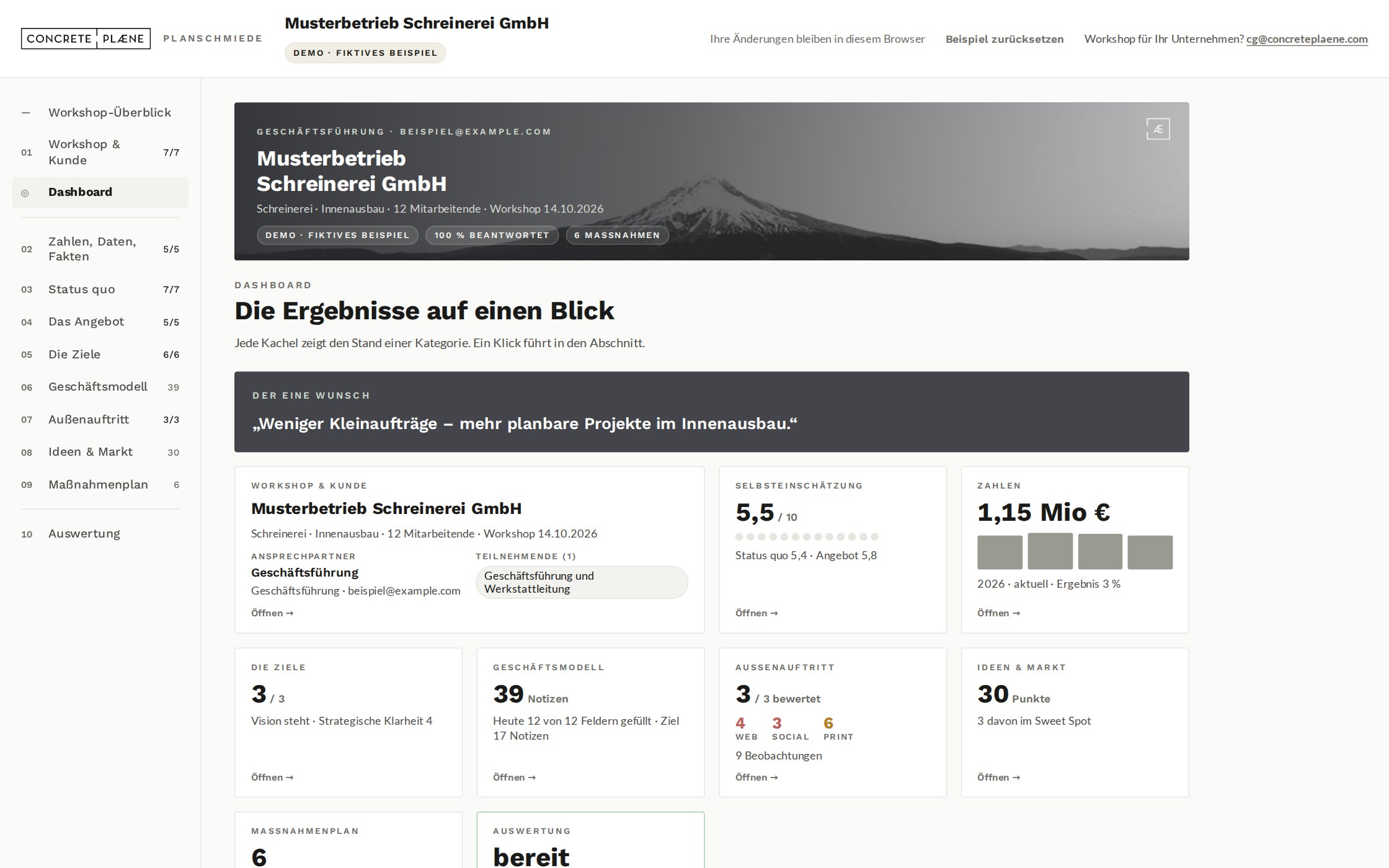This screenshot has width=1389, height=868.
Task: Click Öffnen in Ideen & Markt card
Action: [x=998, y=777]
